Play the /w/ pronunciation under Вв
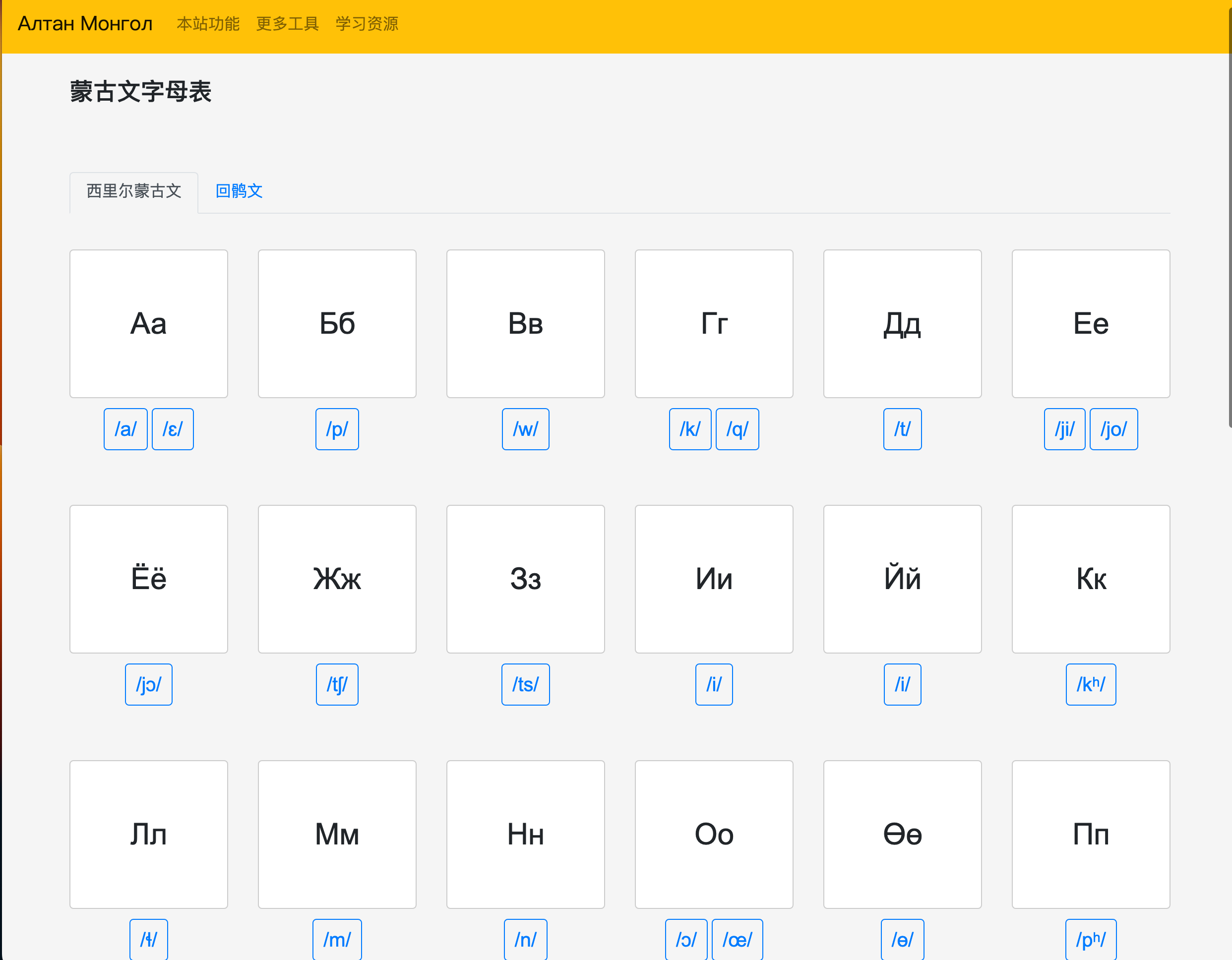This screenshot has width=1232, height=960. click(x=525, y=429)
